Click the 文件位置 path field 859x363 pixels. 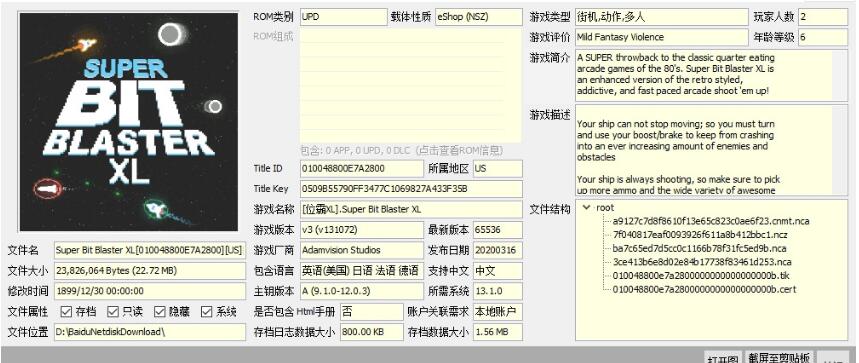150,332
